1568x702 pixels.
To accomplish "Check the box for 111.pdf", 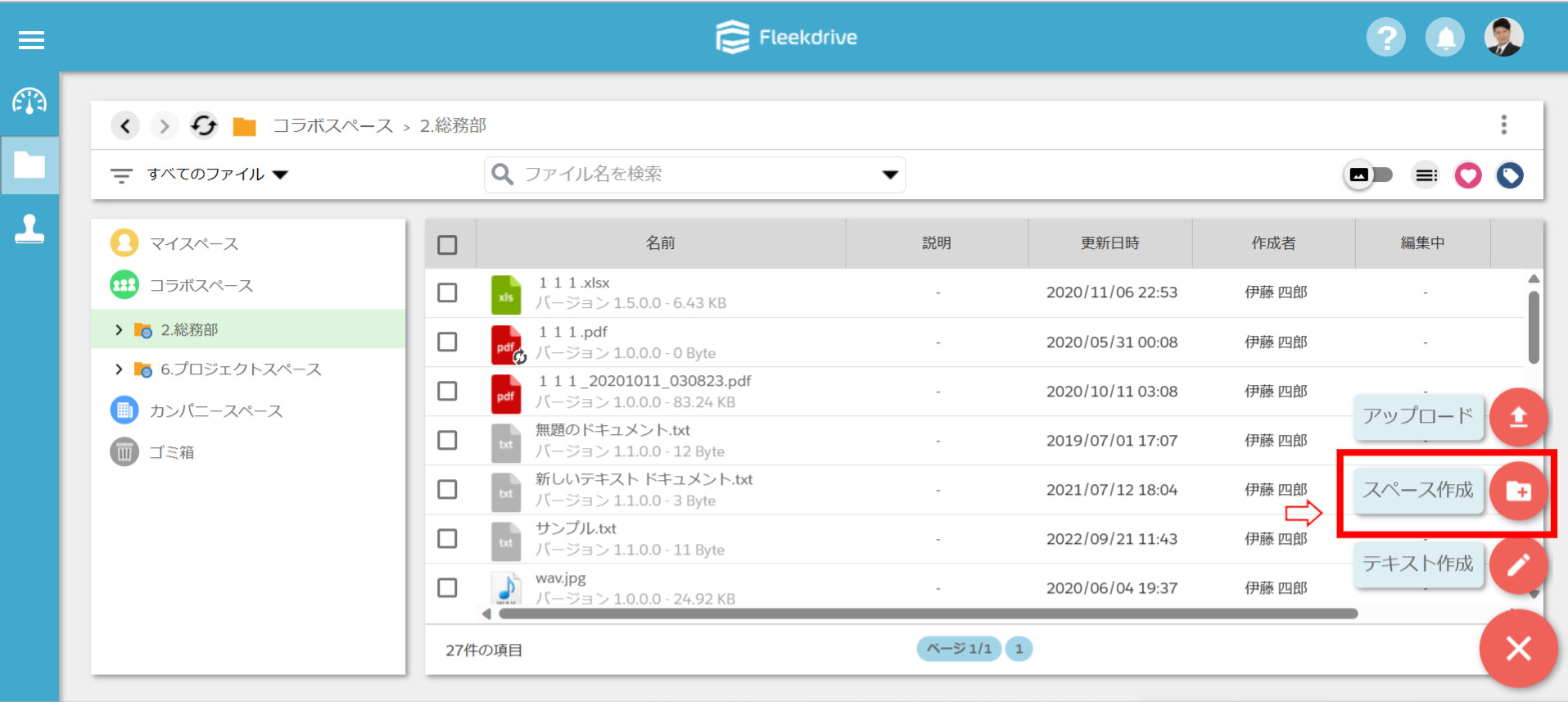I will [447, 342].
